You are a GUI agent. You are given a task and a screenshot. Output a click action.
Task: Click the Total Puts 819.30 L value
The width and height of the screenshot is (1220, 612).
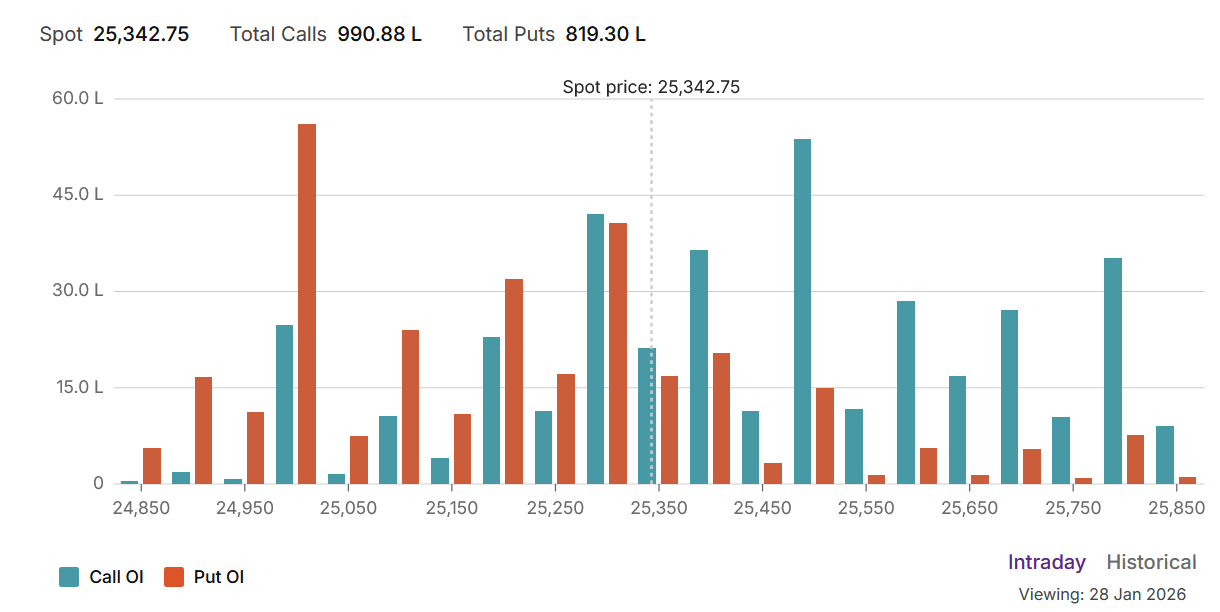(x=605, y=34)
